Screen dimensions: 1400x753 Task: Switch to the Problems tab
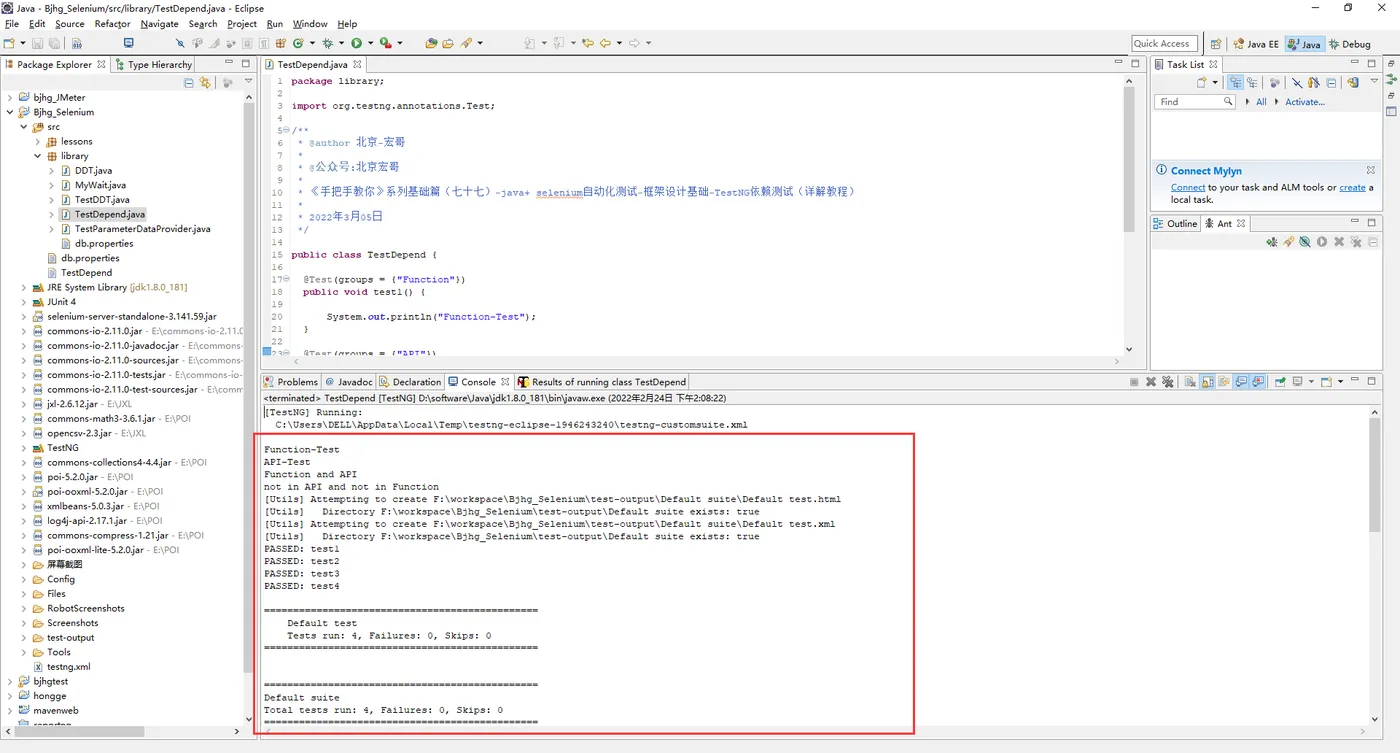click(x=290, y=382)
